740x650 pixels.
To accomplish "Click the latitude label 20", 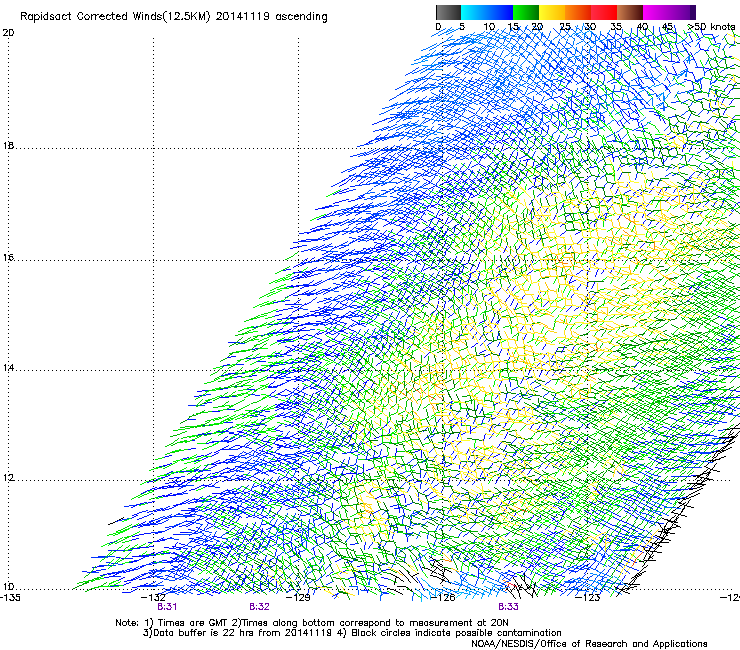I will point(8,33).
